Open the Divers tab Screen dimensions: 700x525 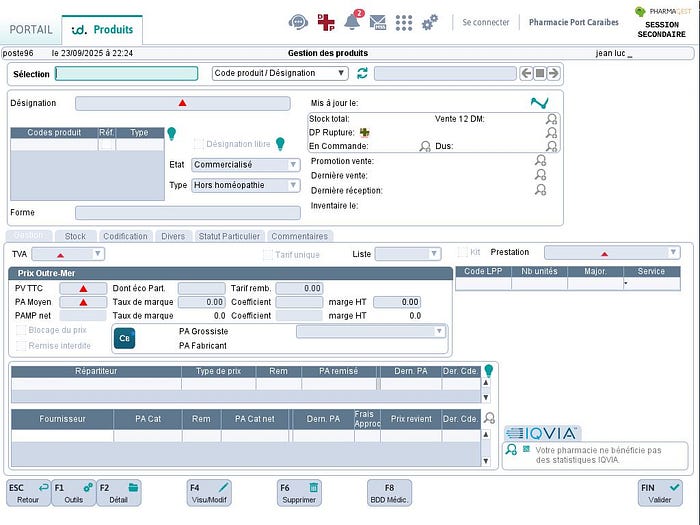(173, 236)
